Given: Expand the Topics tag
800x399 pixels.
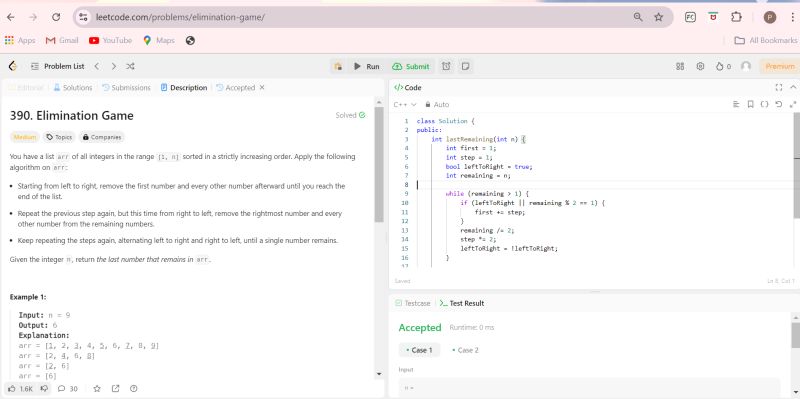Looking at the screenshot, I should click(59, 137).
